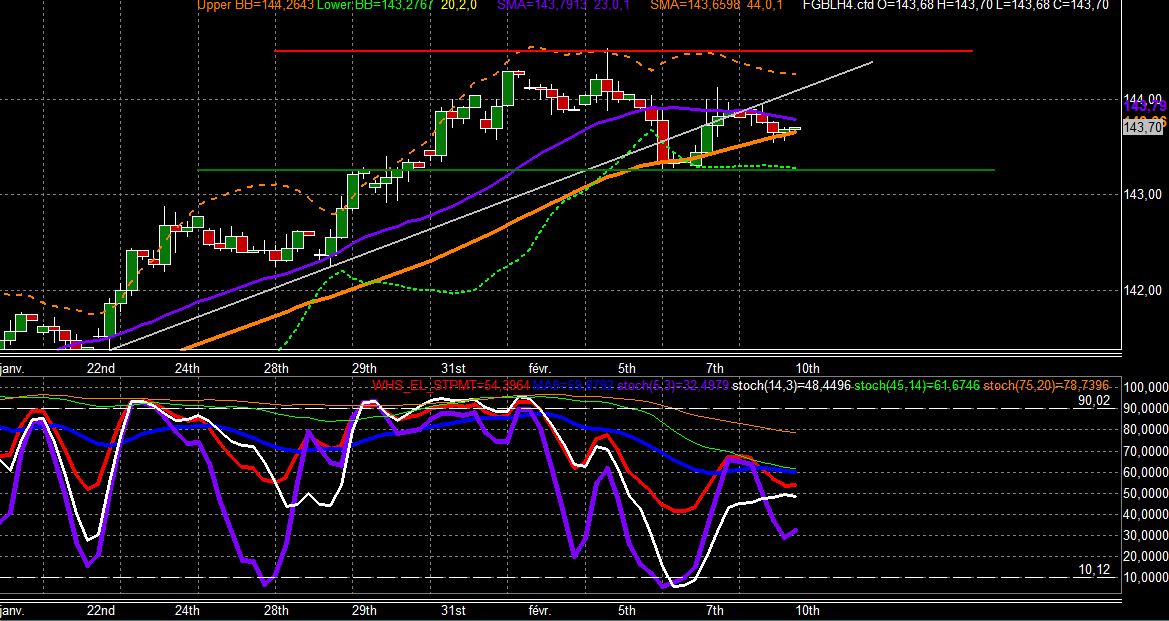1169x621 pixels.
Task: Click the purple 143,79 price tag
Action: click(x=1145, y=108)
